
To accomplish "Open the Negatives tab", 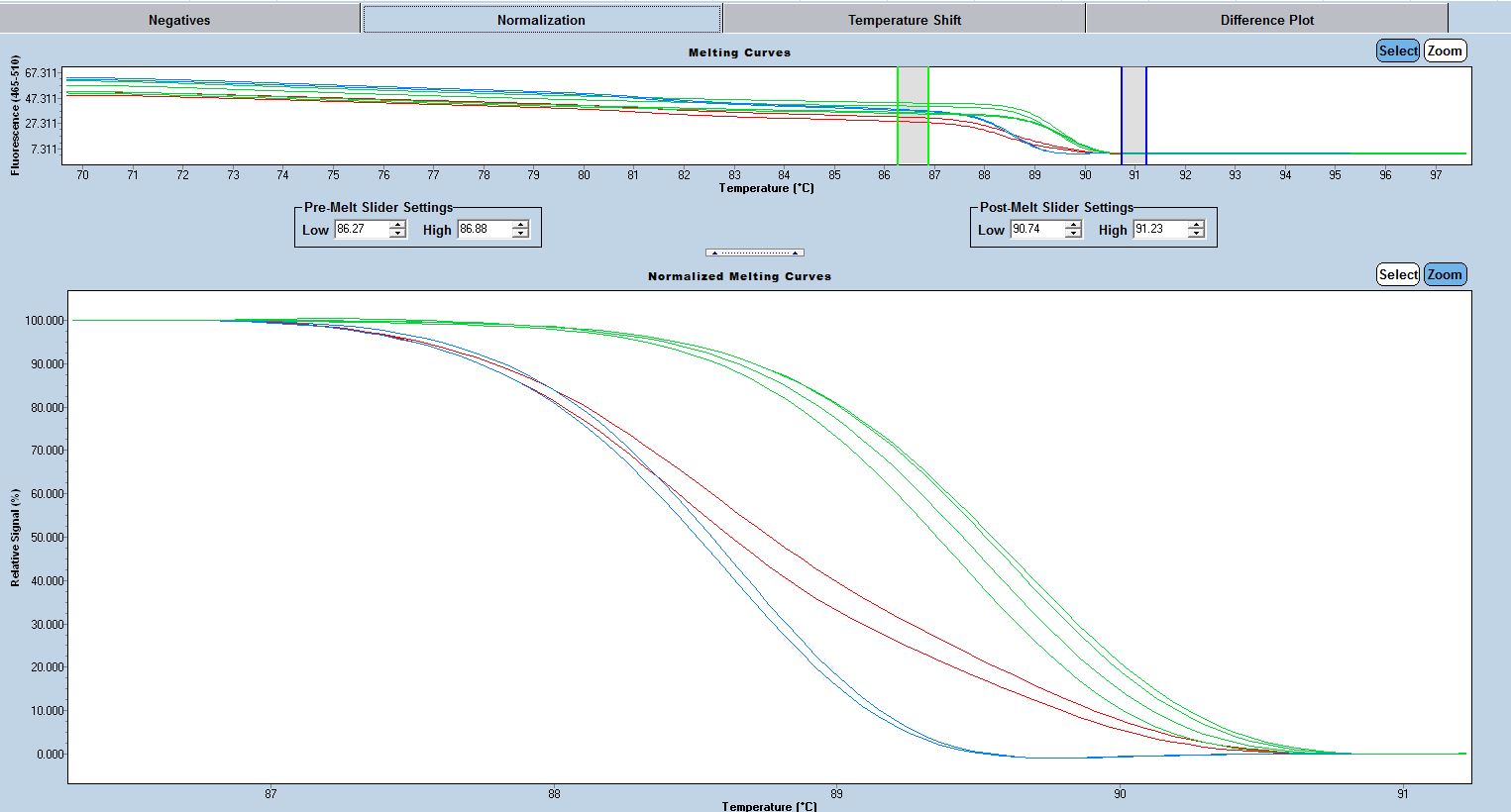I will [179, 20].
